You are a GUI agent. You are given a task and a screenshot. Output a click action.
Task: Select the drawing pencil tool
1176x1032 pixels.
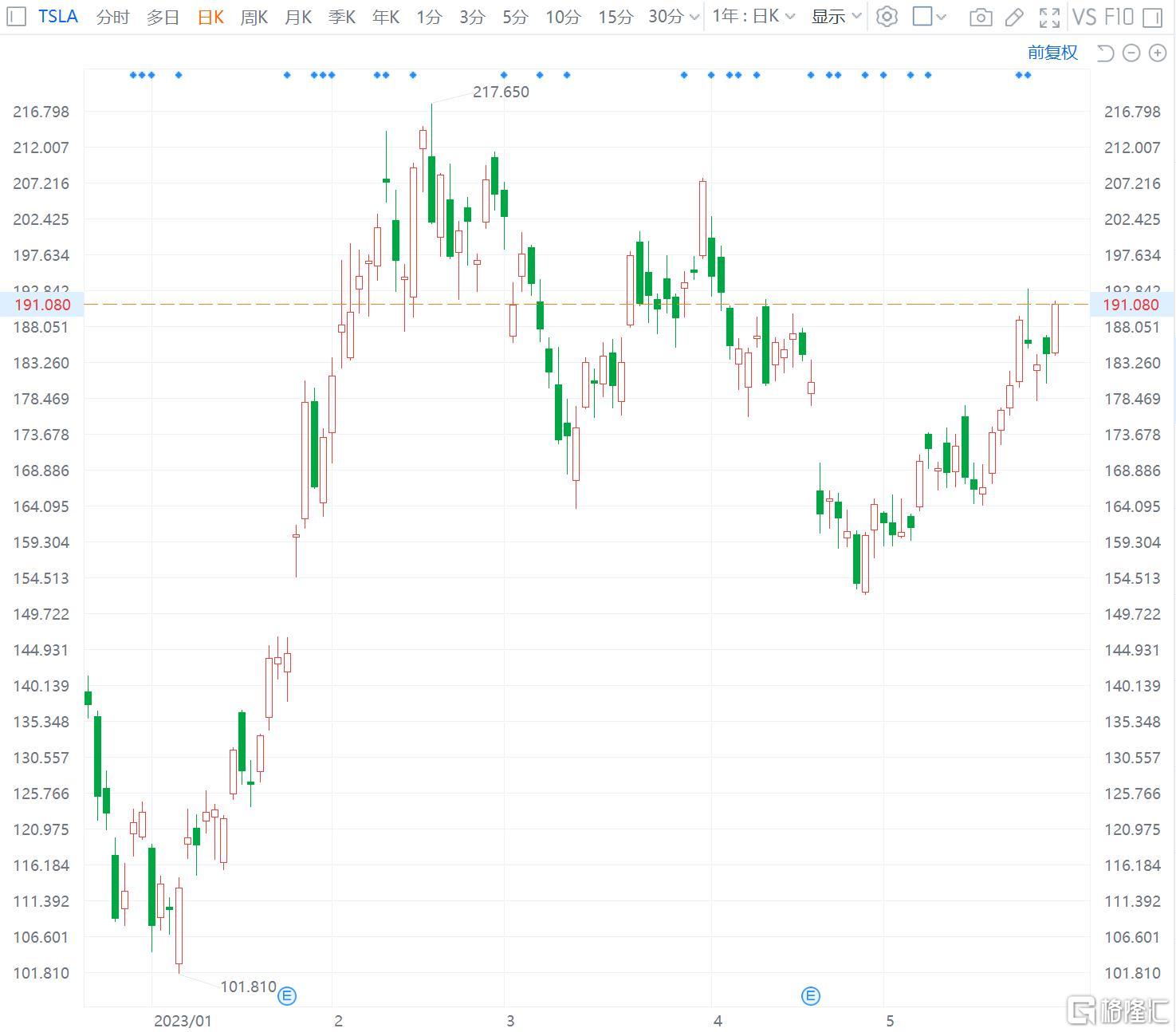(1013, 16)
